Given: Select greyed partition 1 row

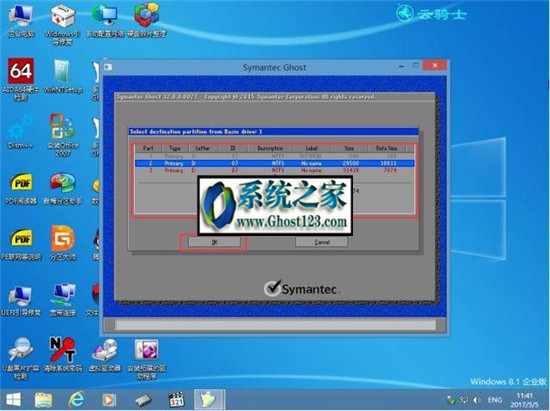Looking at the screenshot, I should pos(274,156).
